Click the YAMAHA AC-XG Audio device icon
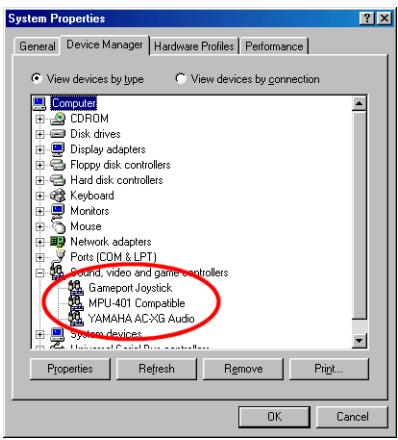 pos(76,318)
